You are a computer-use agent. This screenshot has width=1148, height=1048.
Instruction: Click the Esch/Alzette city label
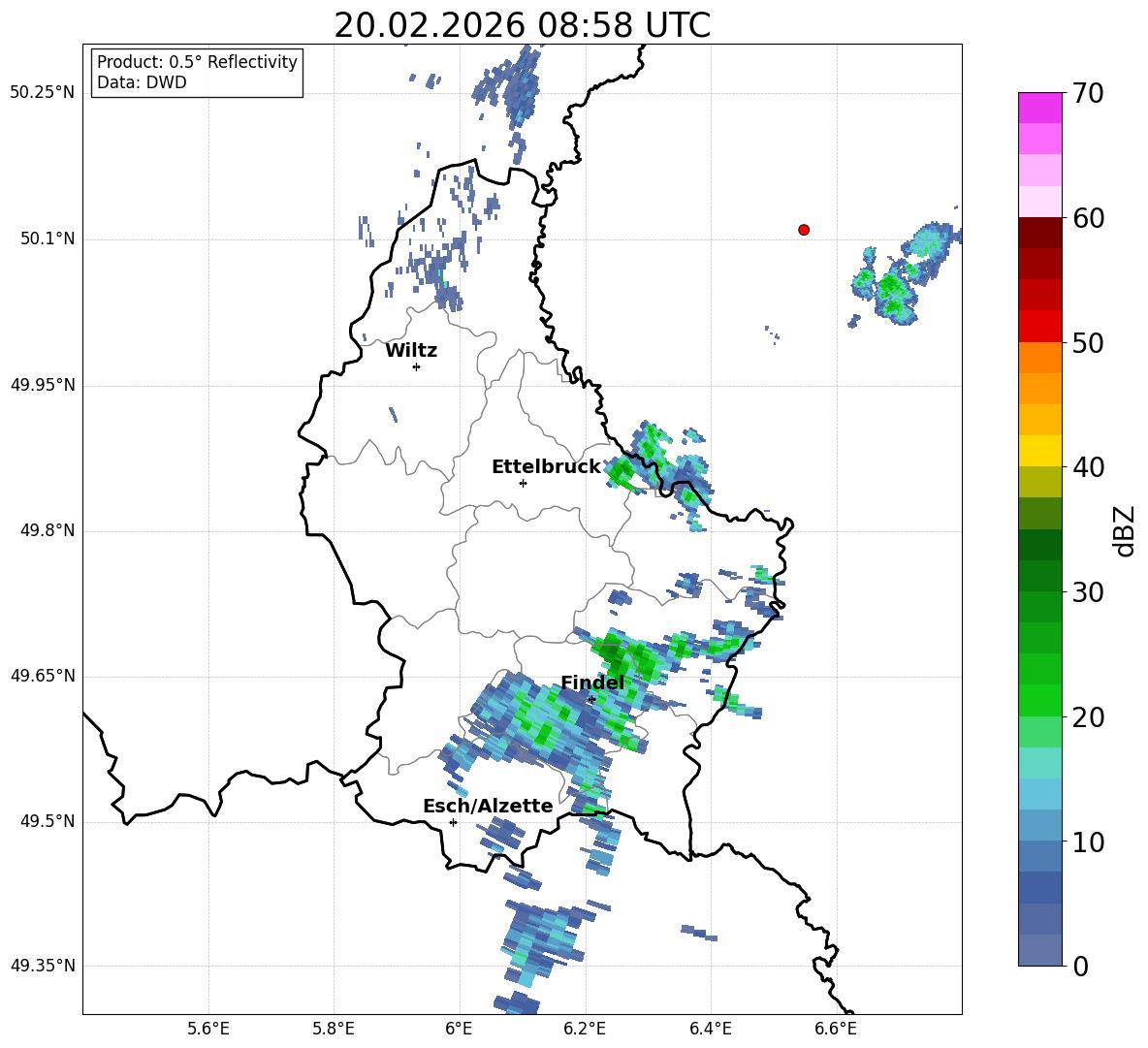coord(488,807)
